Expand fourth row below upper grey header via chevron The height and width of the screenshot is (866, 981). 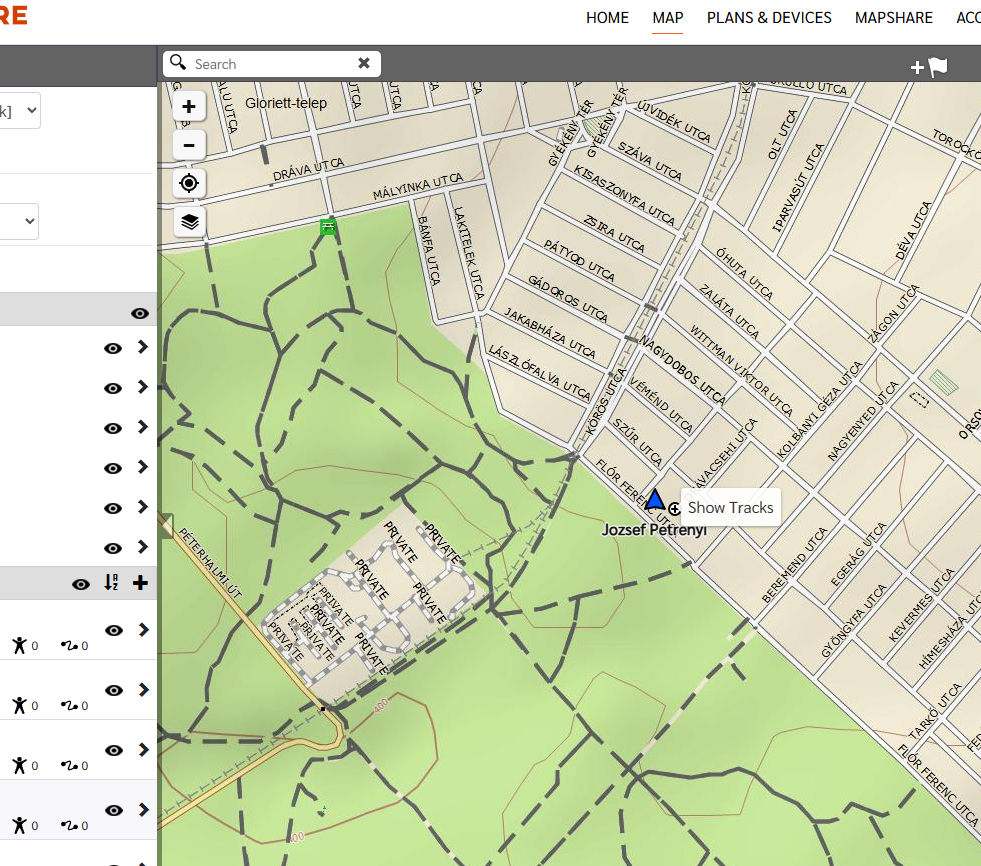pyautogui.click(x=143, y=467)
